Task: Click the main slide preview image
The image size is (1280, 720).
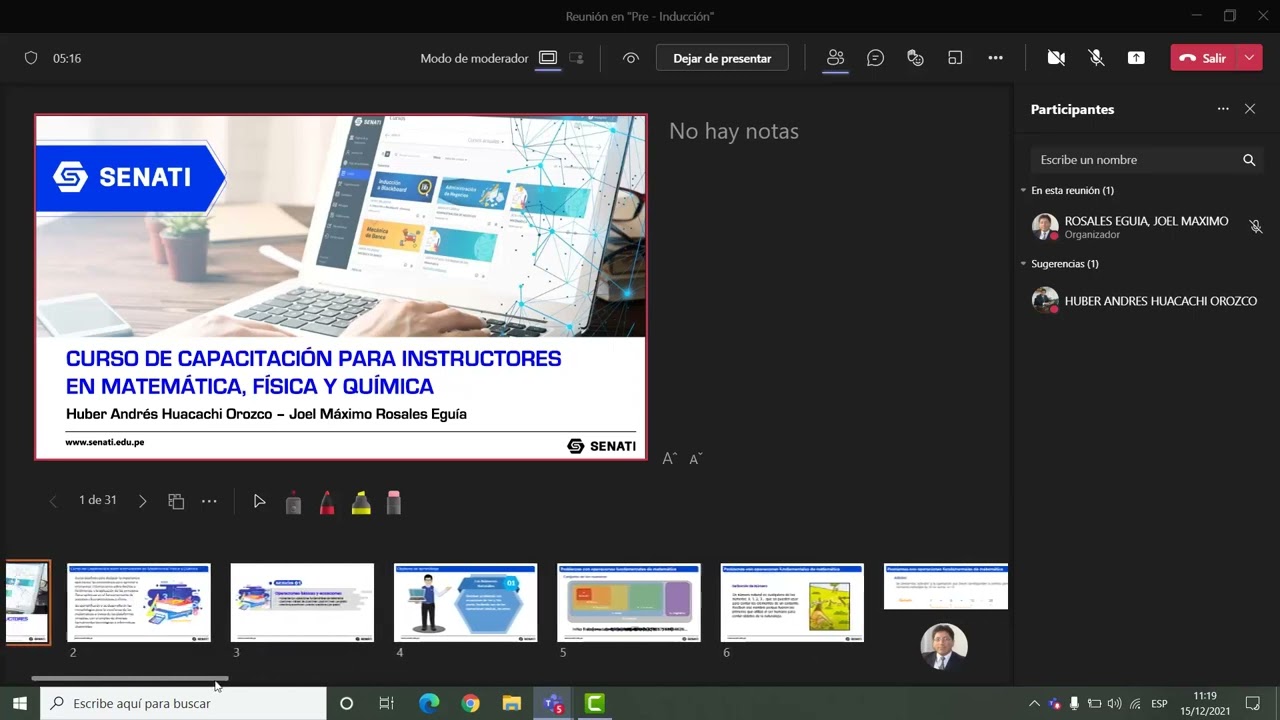Action: [x=341, y=287]
